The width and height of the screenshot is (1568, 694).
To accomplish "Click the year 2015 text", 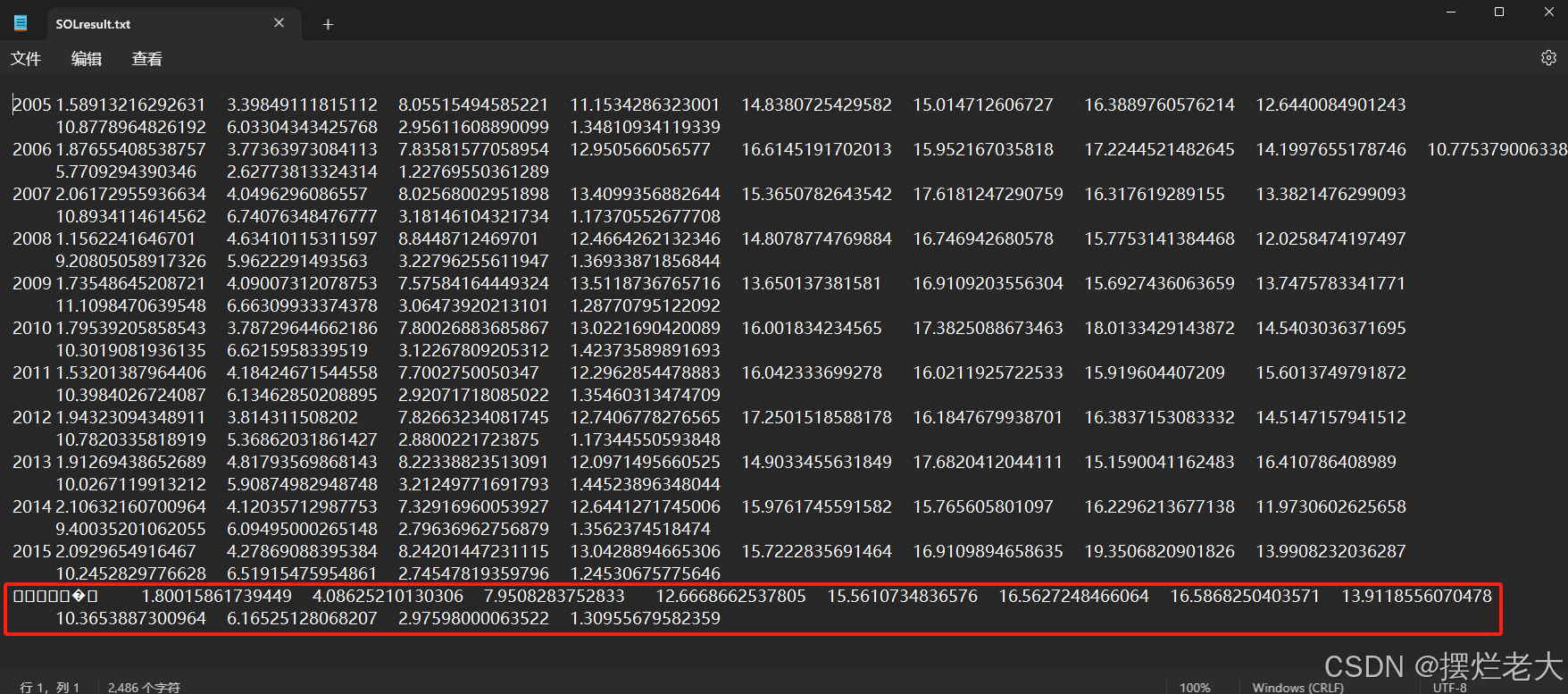I will pos(32,551).
